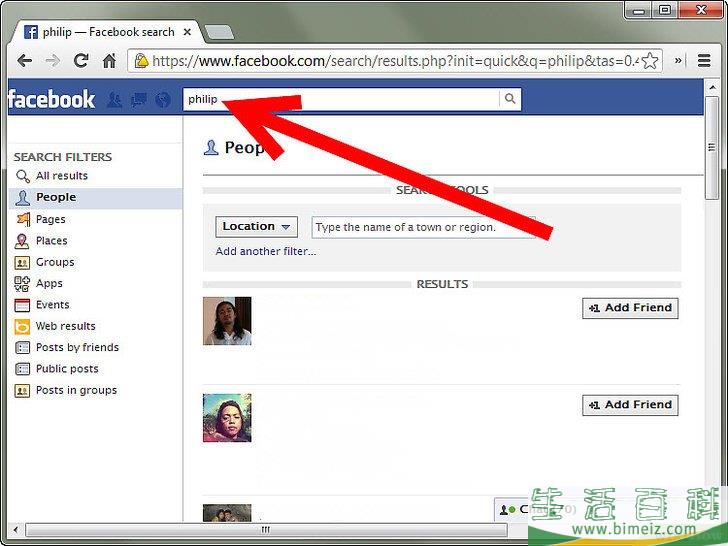Add Friend for first result
Viewport: 728px width, 546px height.
(x=630, y=308)
